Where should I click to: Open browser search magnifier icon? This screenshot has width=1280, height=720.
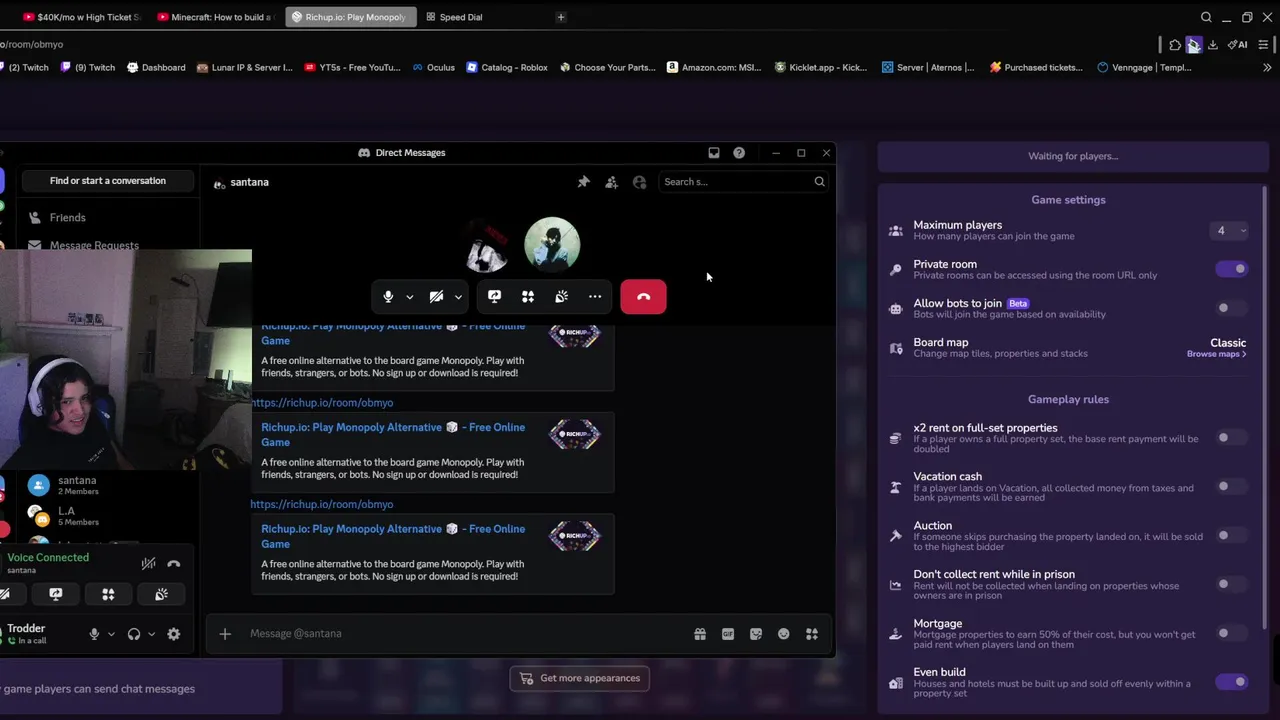[1206, 17]
